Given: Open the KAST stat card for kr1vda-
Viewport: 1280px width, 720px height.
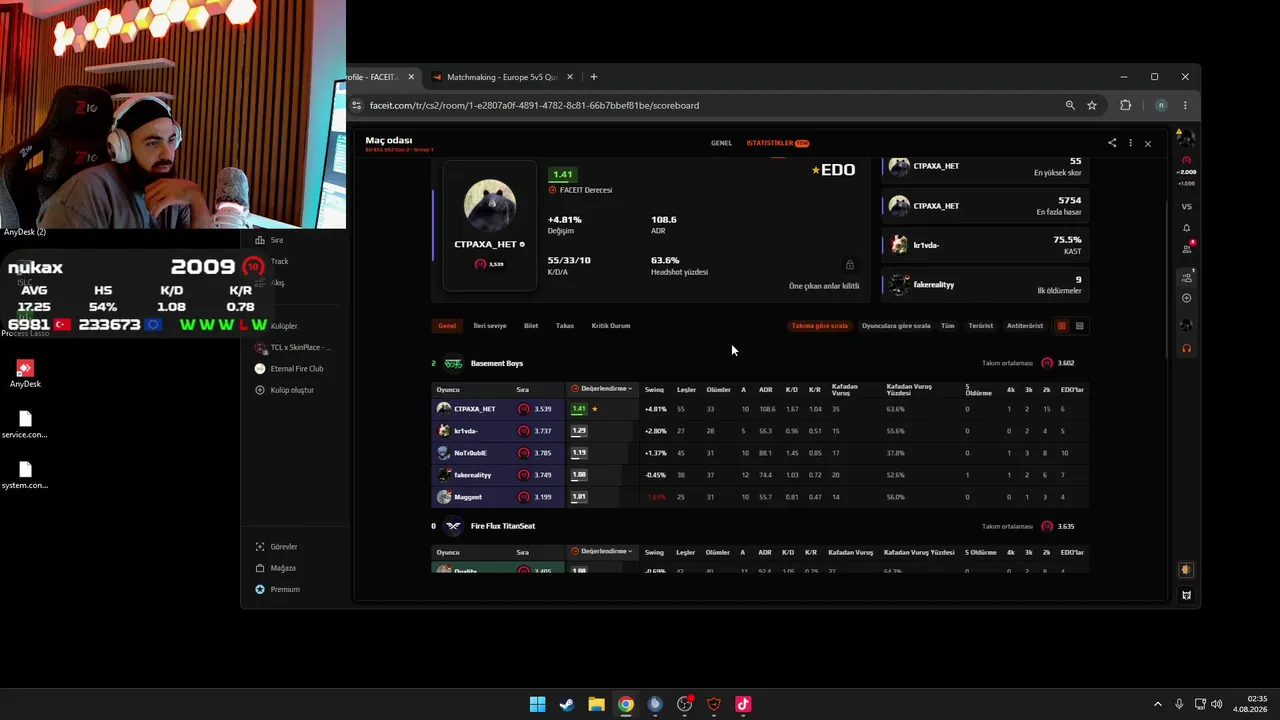Looking at the screenshot, I should 985,245.
